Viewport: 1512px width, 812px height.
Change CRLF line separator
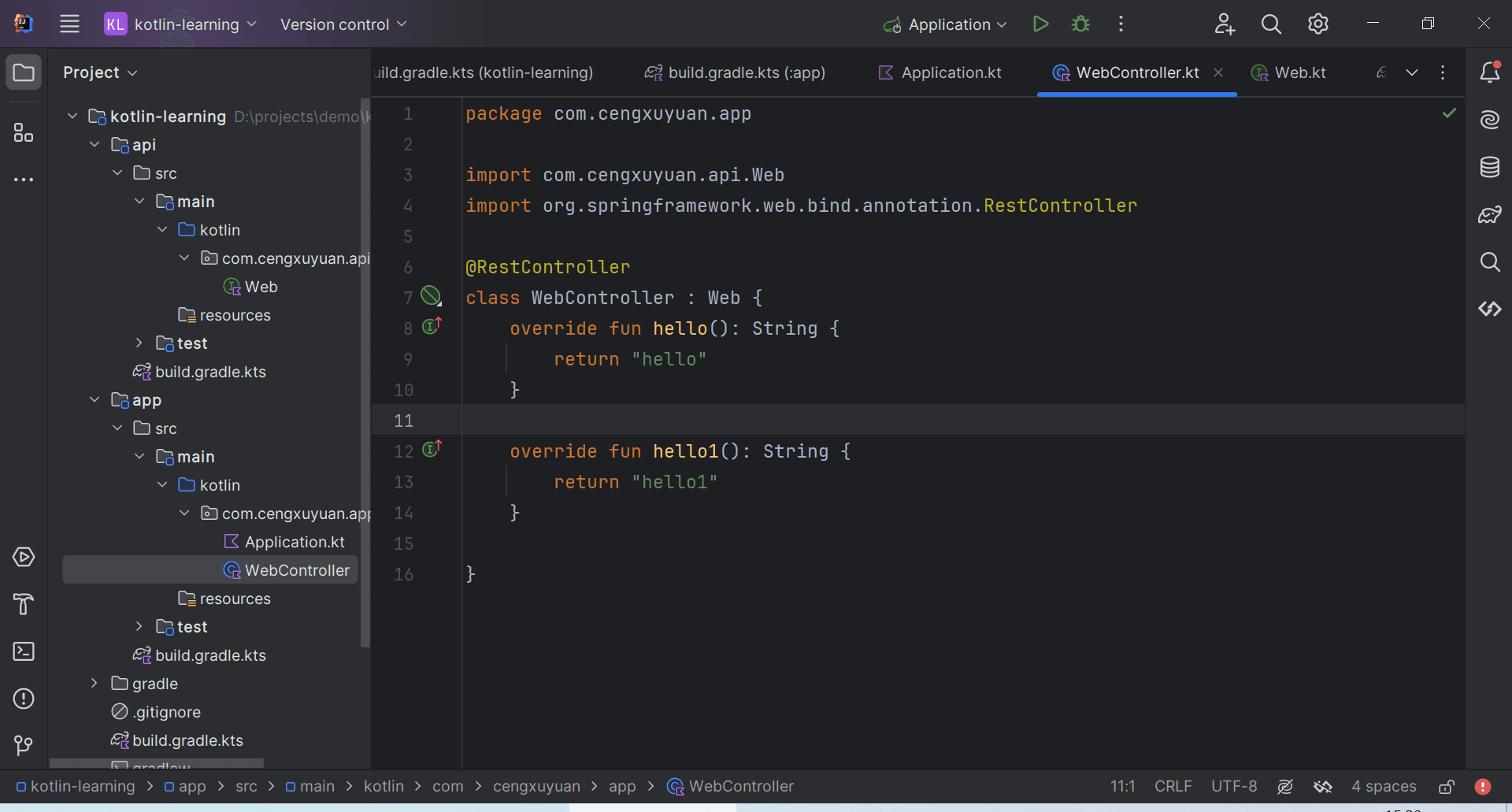(1173, 786)
